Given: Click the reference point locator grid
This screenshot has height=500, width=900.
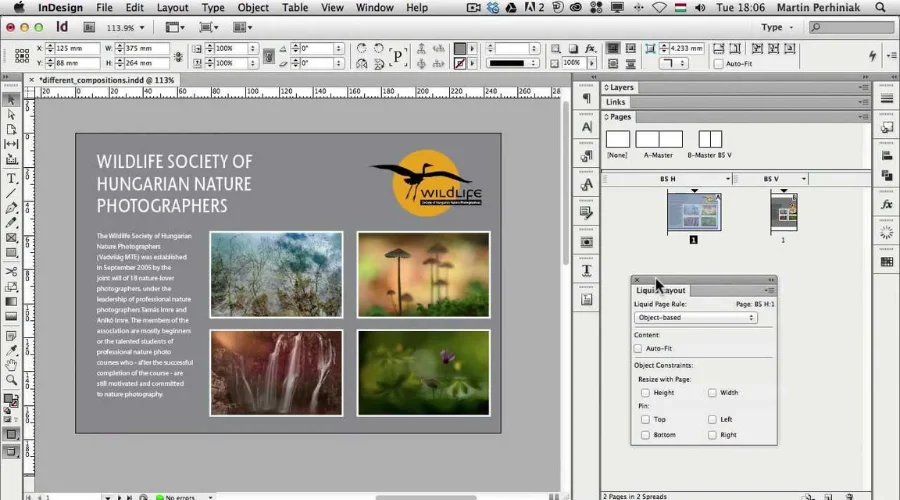Looking at the screenshot, I should tap(22, 56).
